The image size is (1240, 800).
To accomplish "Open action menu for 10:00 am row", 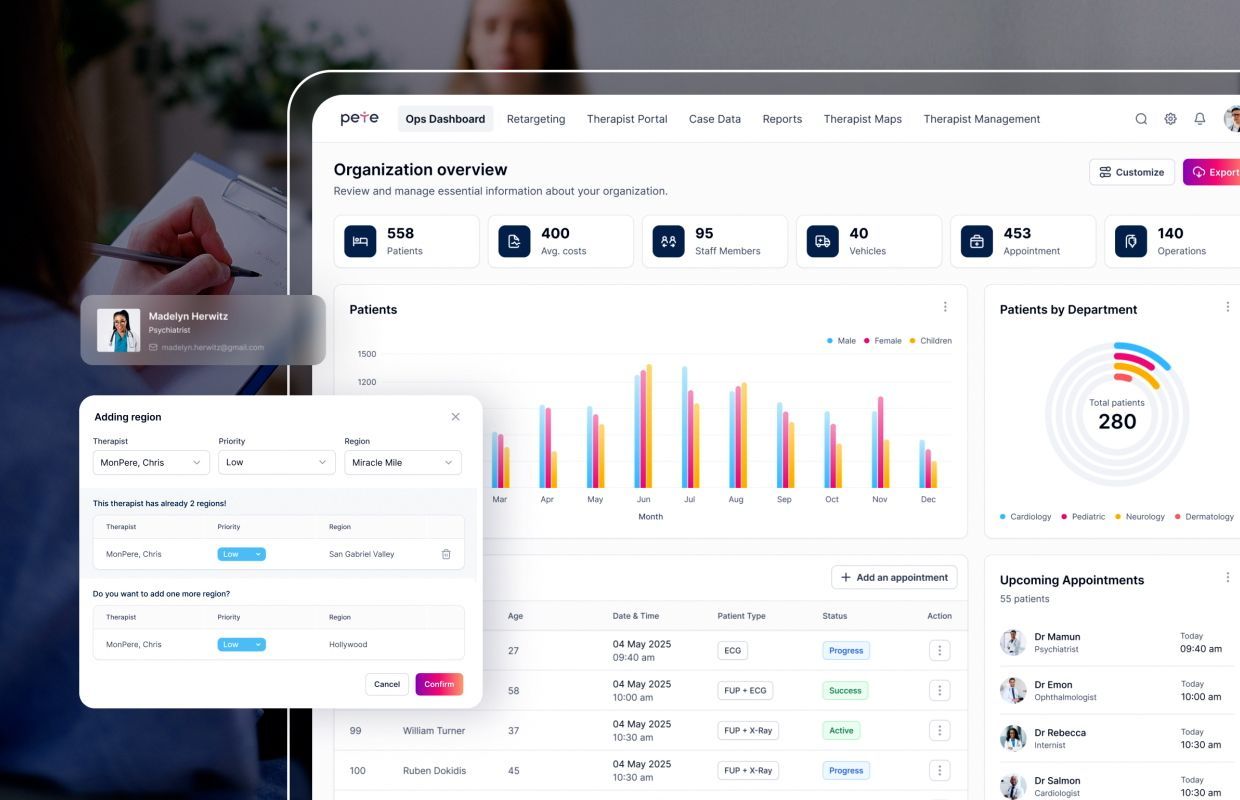I will [939, 690].
